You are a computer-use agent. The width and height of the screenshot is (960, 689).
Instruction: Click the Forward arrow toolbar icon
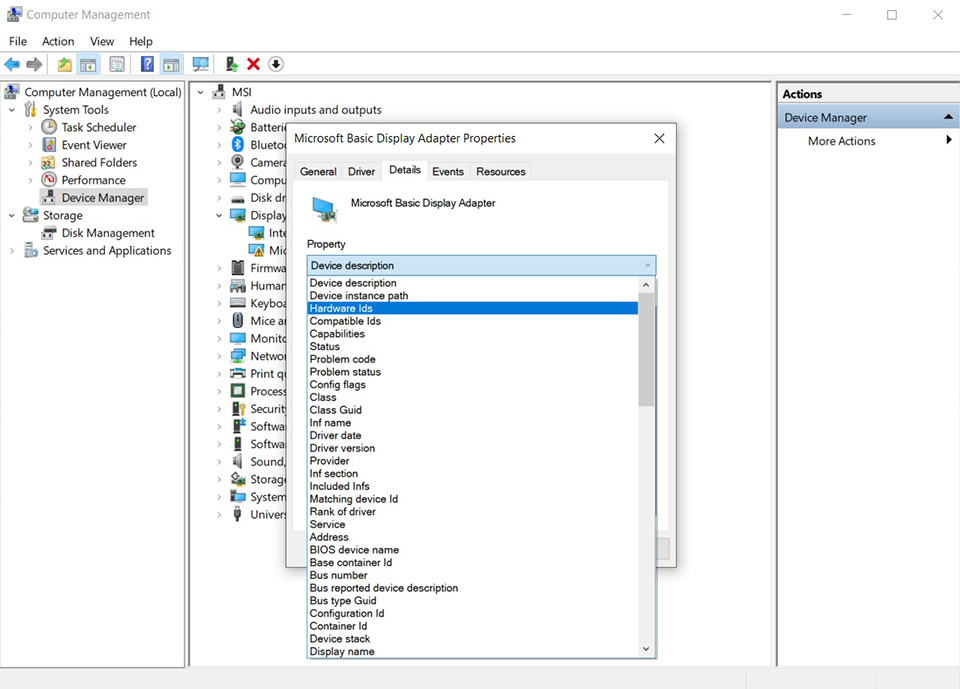click(34, 64)
